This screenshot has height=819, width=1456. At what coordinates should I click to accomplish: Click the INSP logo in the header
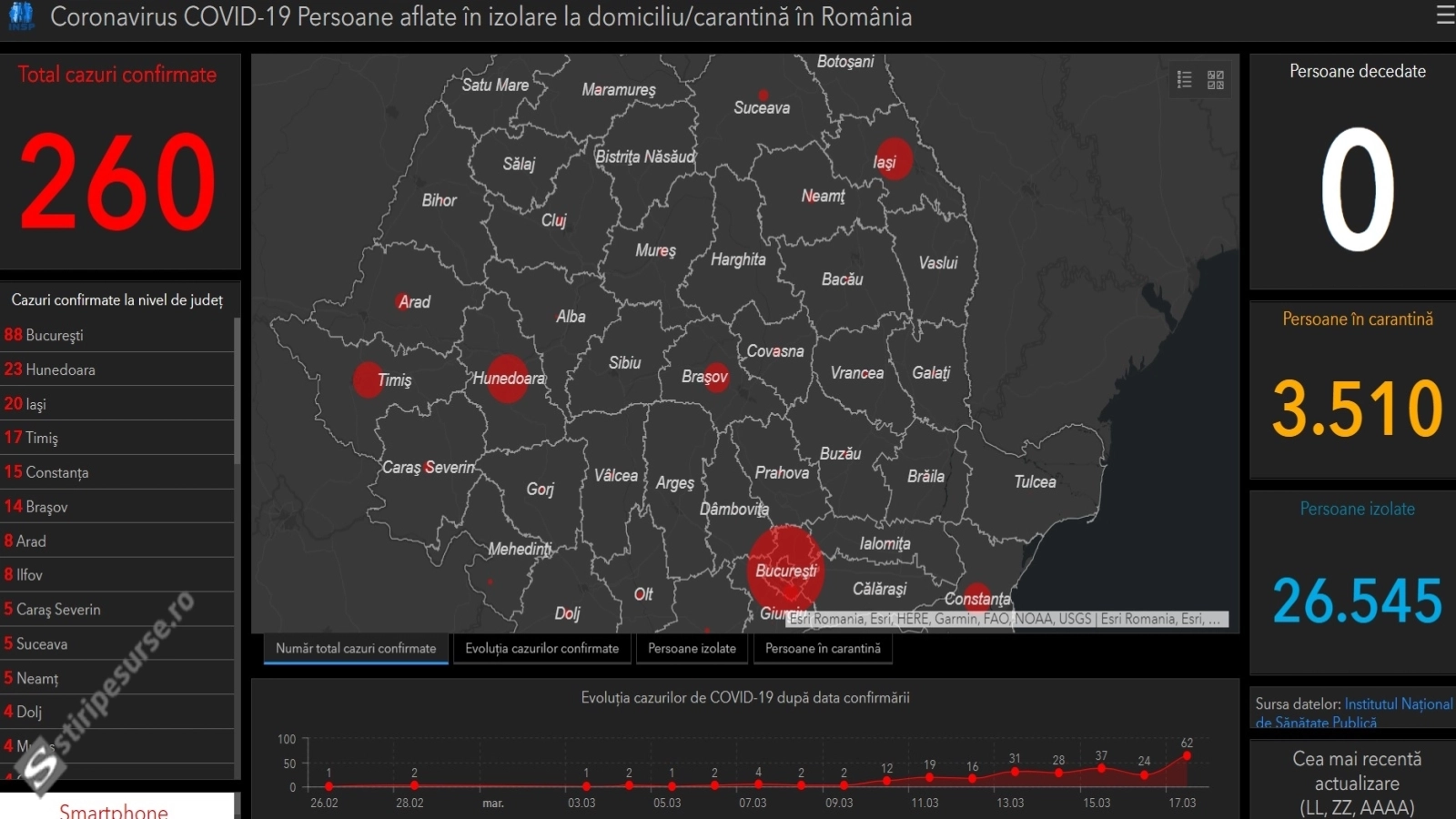pyautogui.click(x=21, y=15)
